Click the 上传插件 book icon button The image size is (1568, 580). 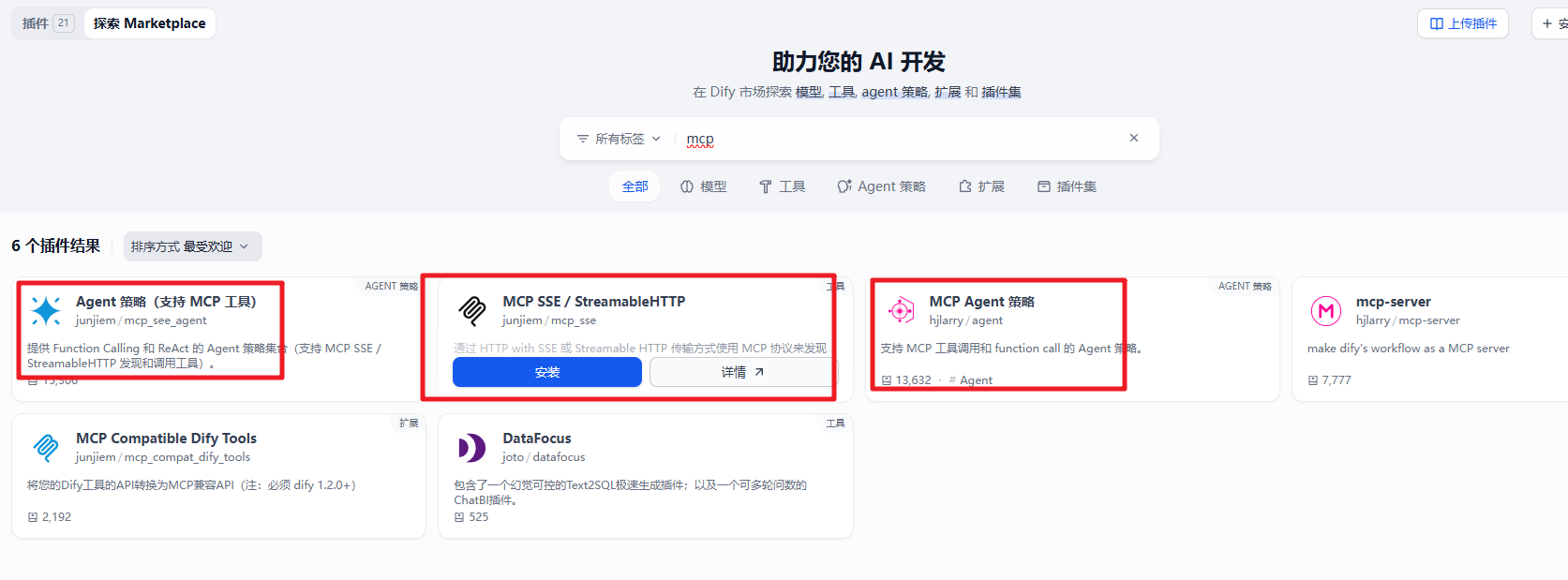click(1462, 23)
